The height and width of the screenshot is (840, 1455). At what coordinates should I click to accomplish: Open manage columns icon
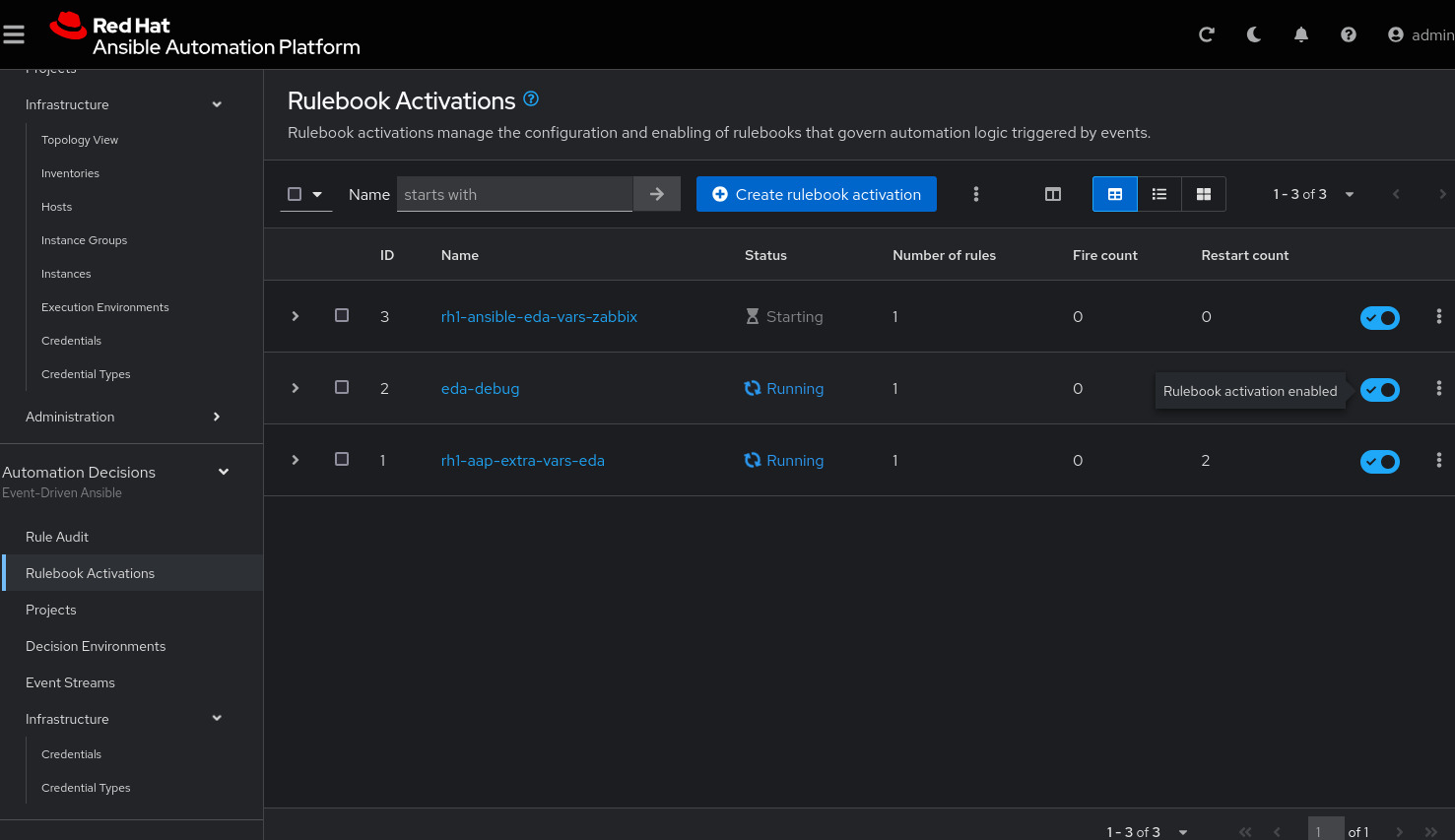pyautogui.click(x=1053, y=194)
